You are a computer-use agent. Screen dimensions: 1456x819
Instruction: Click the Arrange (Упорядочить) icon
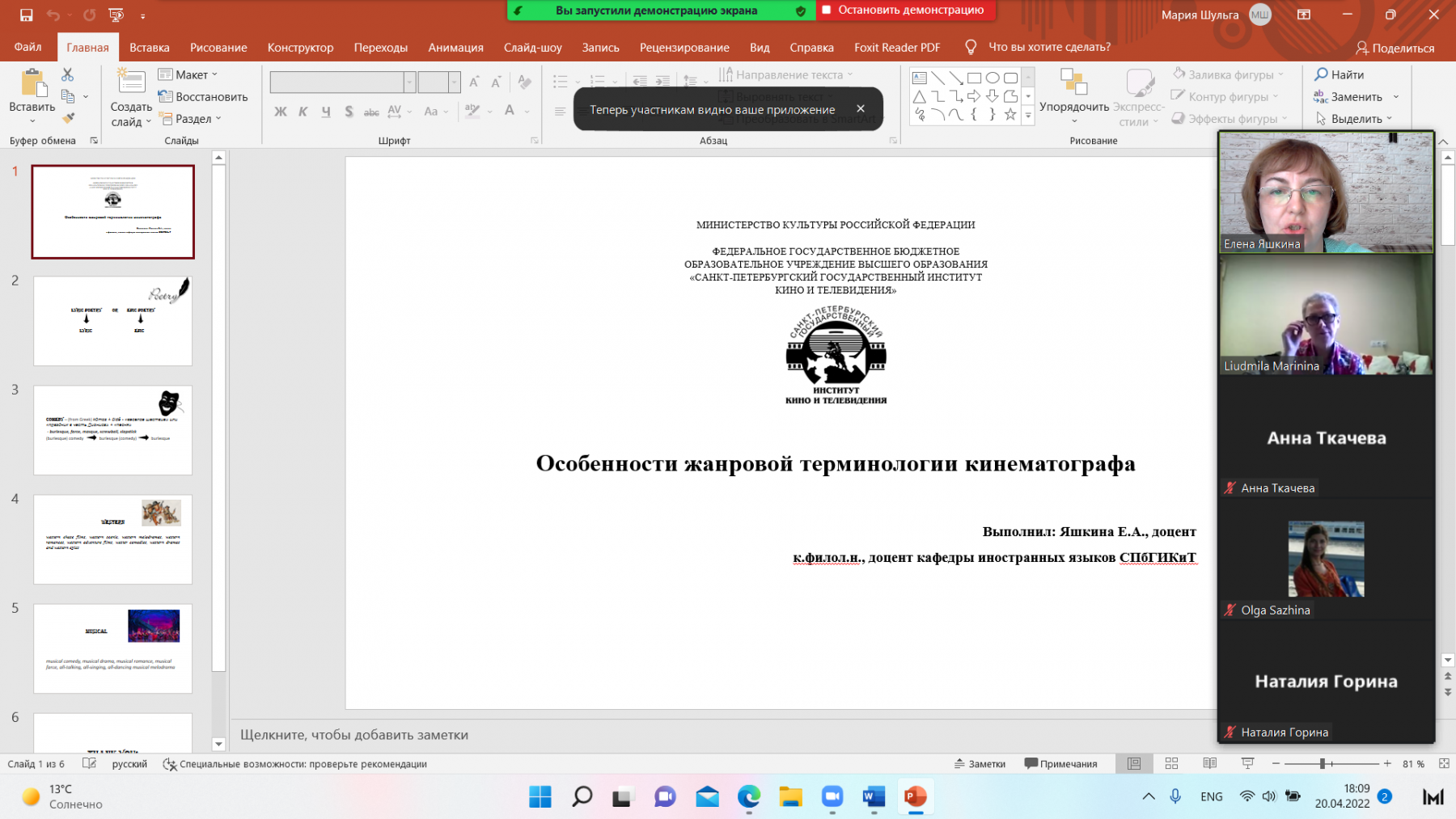click(1074, 82)
